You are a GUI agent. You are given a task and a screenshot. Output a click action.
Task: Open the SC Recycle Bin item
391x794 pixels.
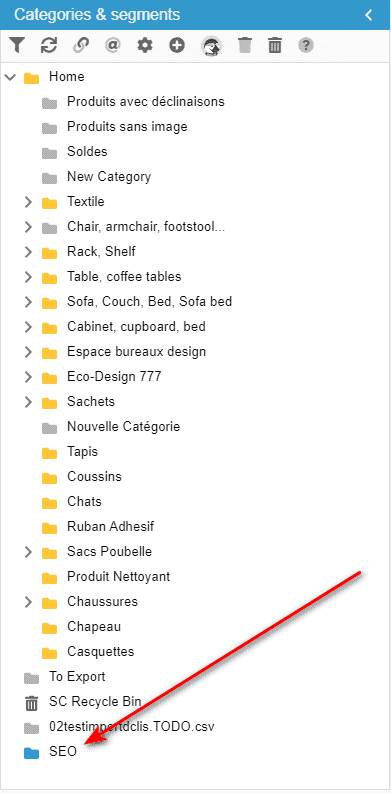click(x=95, y=702)
